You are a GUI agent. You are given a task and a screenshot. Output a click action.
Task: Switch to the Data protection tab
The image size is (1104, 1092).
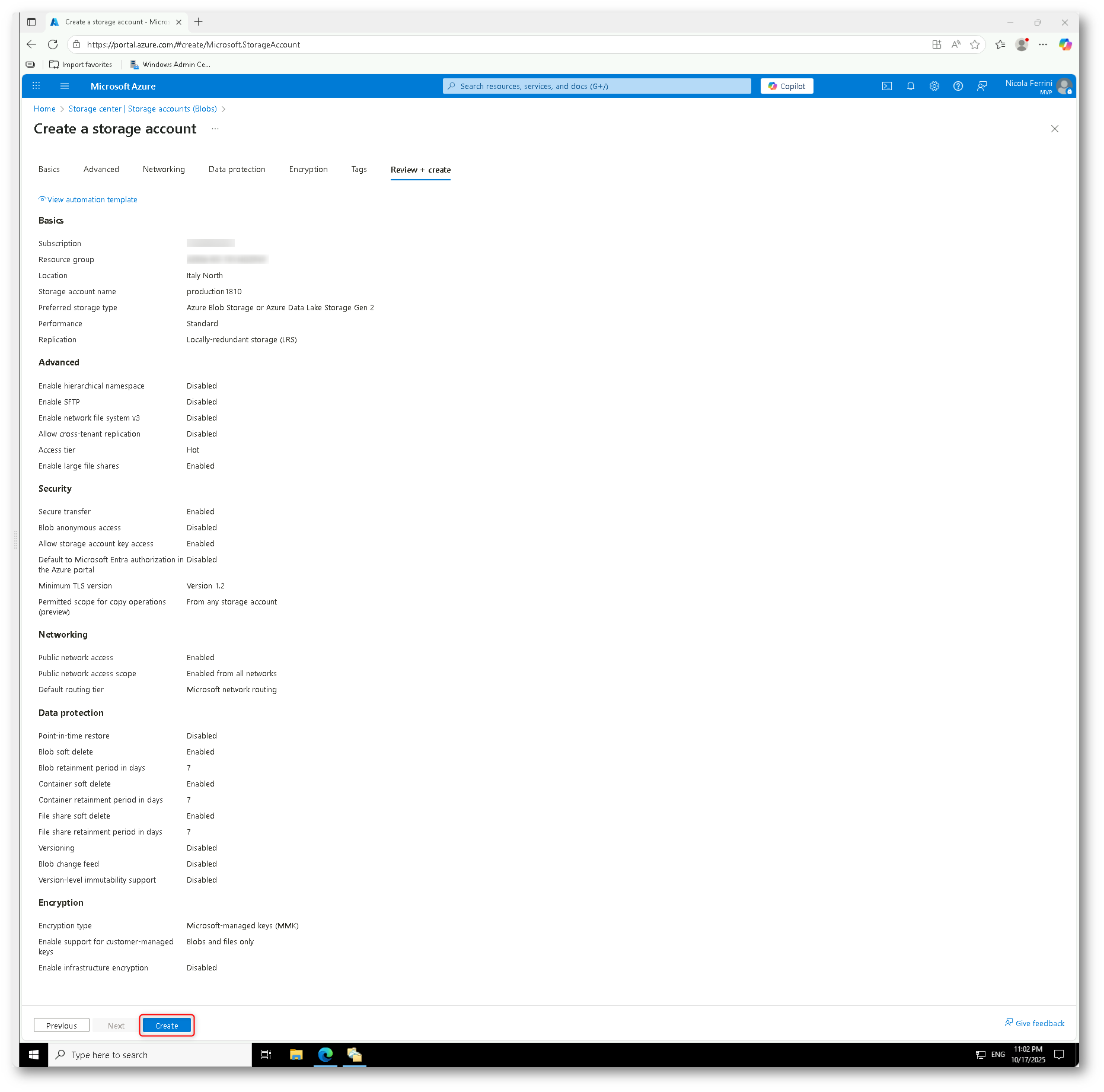[237, 170]
